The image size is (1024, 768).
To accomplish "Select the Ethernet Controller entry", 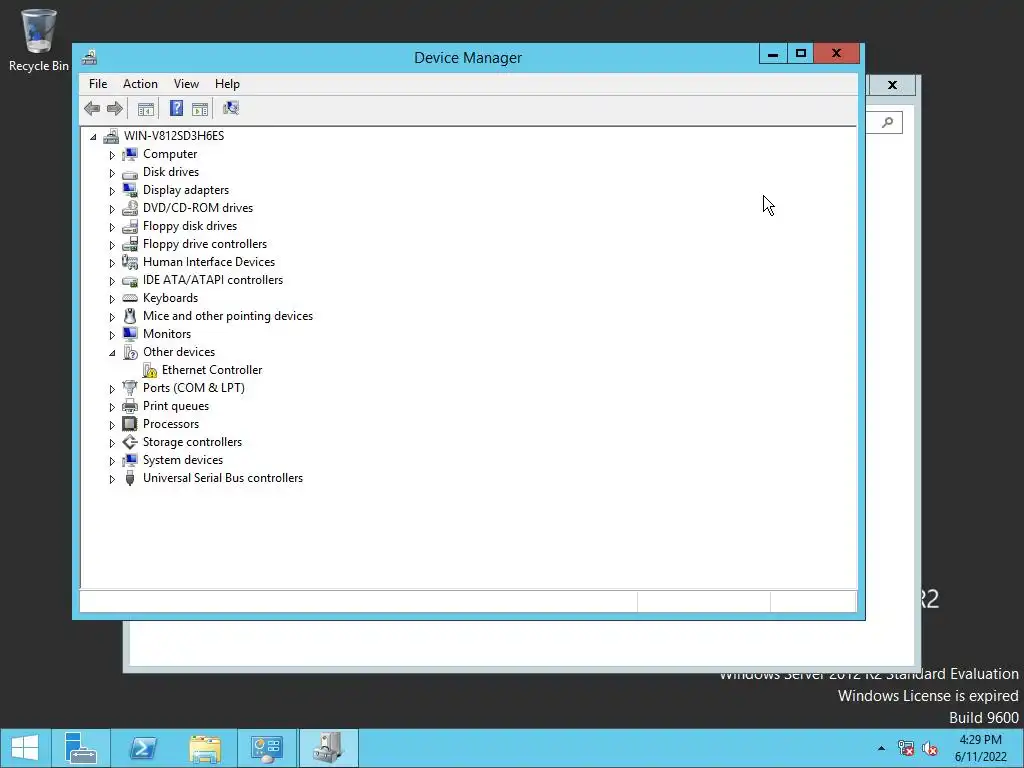I will point(212,370).
